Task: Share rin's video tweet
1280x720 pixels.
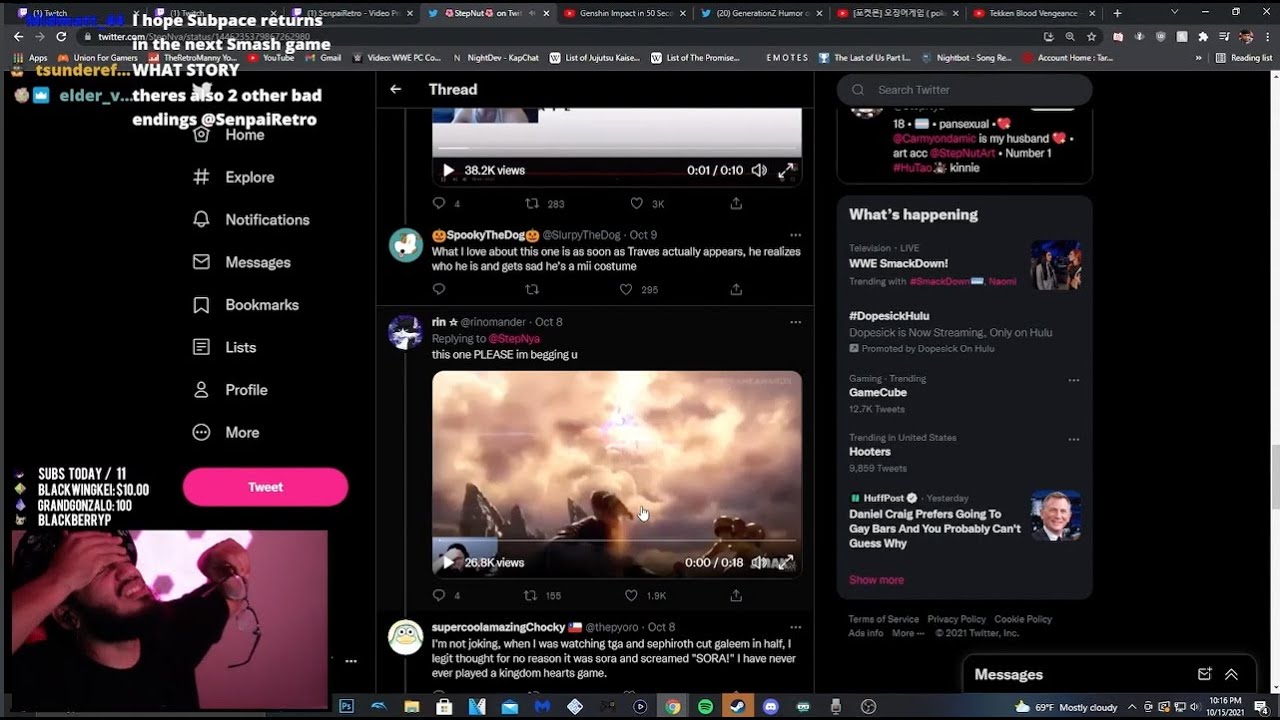Action: [736, 595]
